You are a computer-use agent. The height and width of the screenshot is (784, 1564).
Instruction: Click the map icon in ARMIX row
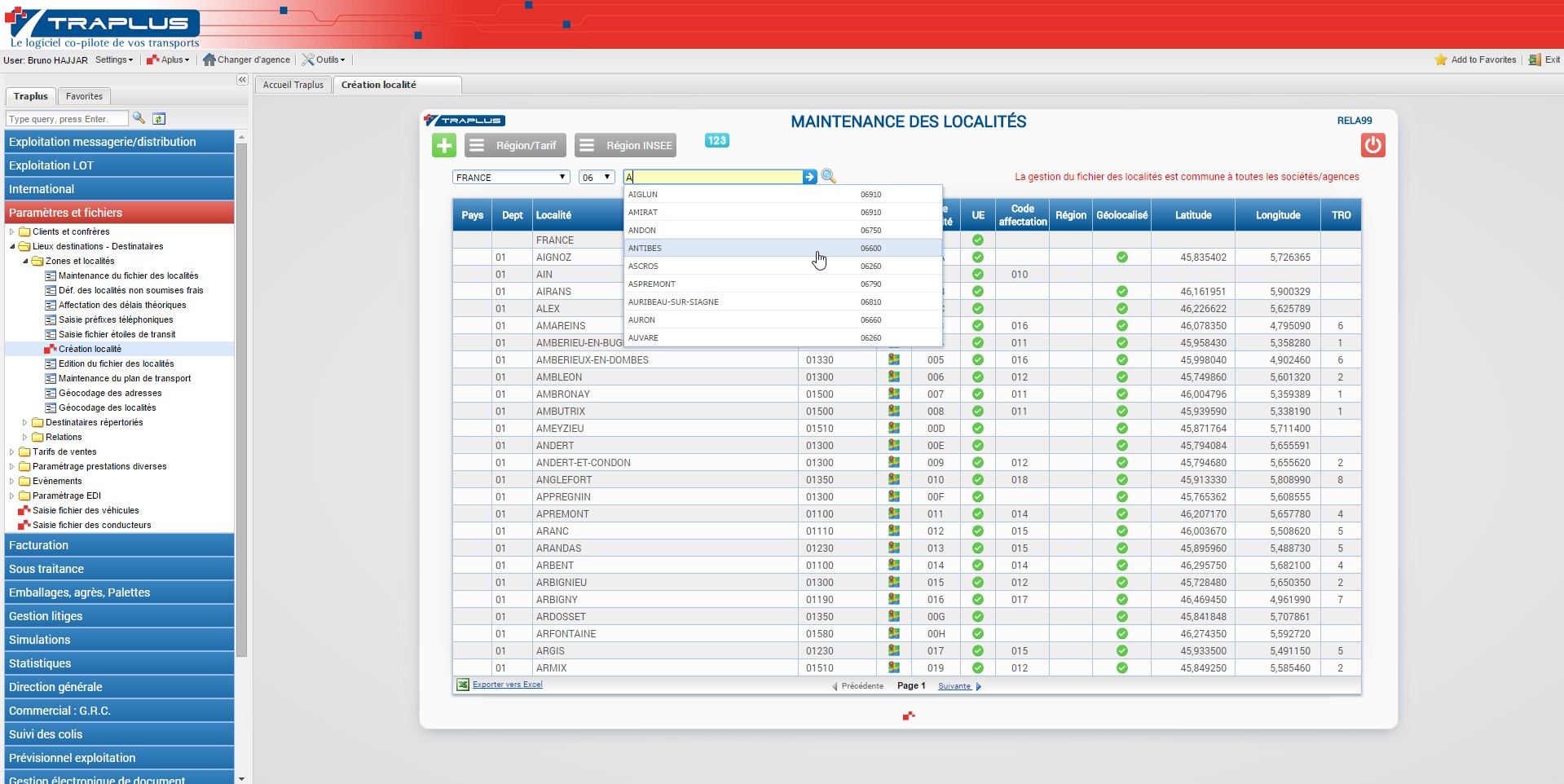point(894,667)
